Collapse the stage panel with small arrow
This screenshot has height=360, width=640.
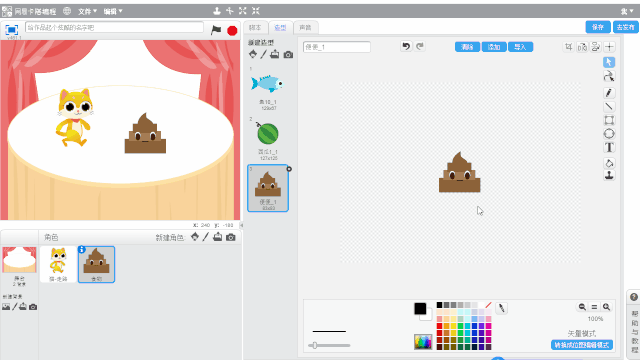(241, 225)
